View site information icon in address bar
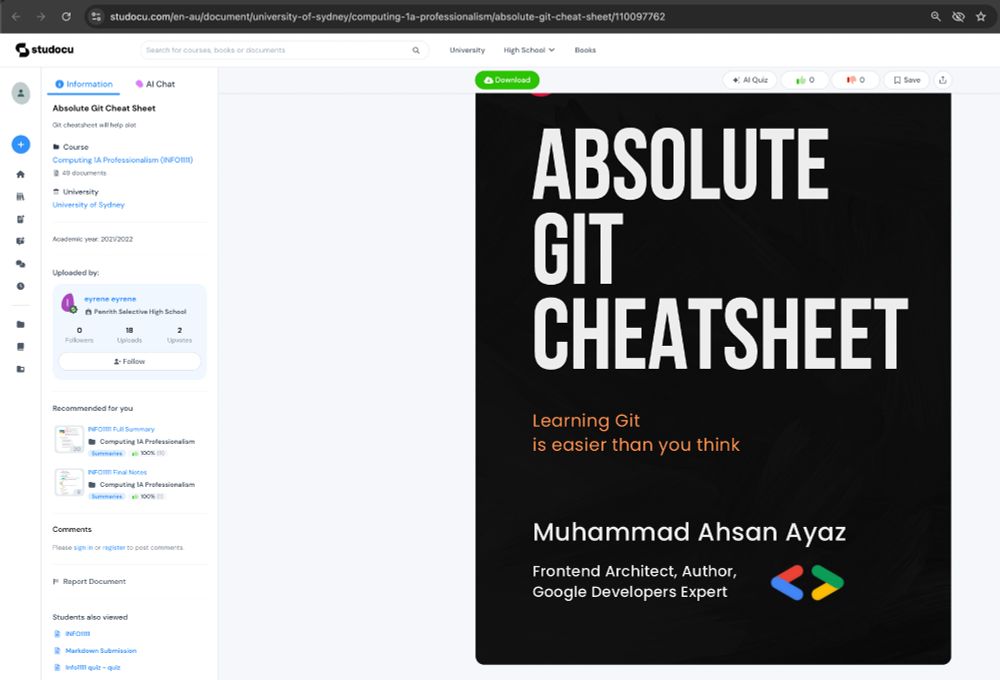The image size is (1000, 680). tap(96, 17)
